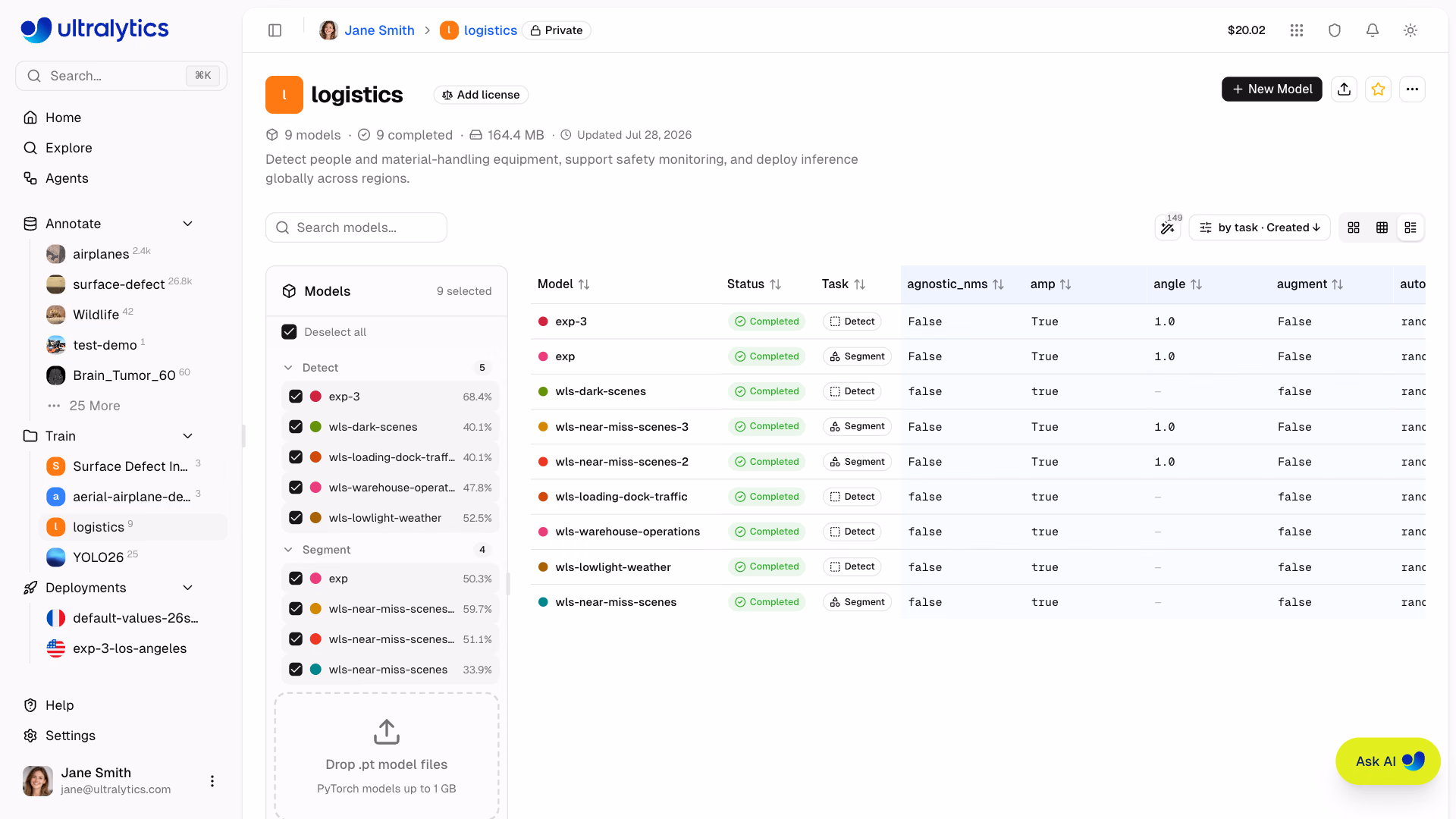
Task: Click the teal dot of wls-near-miss-scenes row
Action: click(x=543, y=602)
